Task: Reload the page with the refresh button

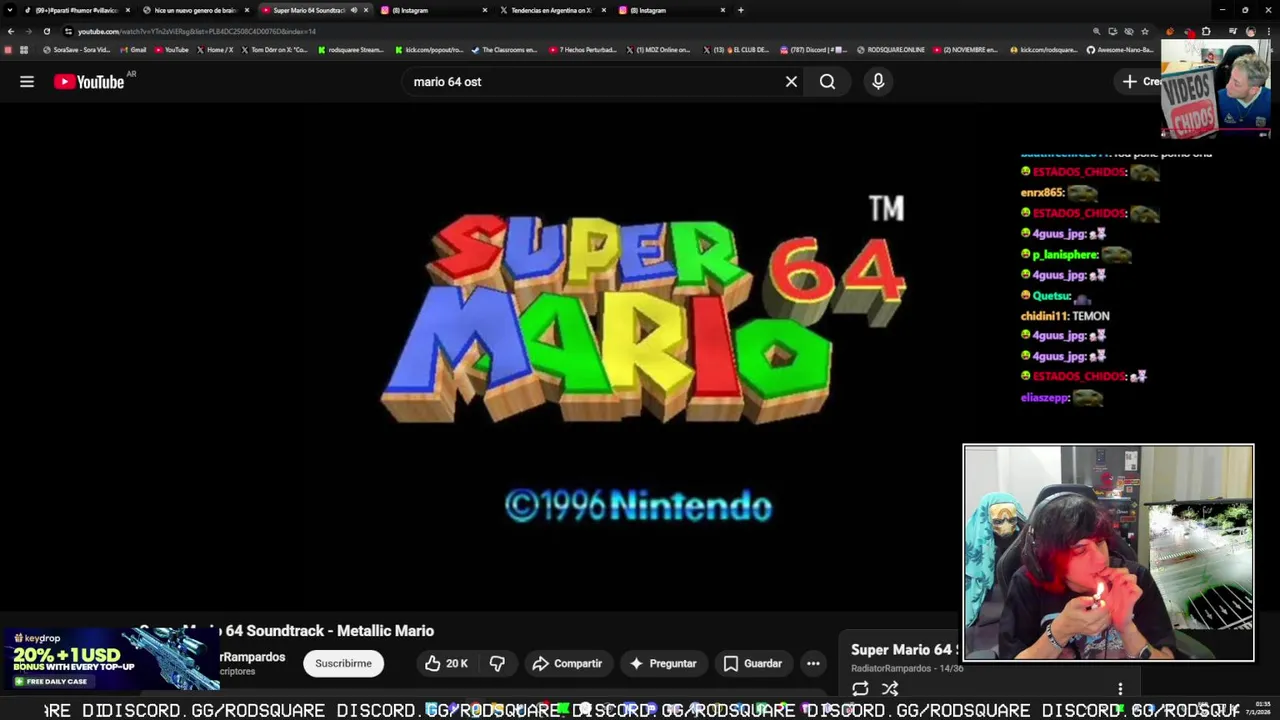Action: click(x=46, y=31)
